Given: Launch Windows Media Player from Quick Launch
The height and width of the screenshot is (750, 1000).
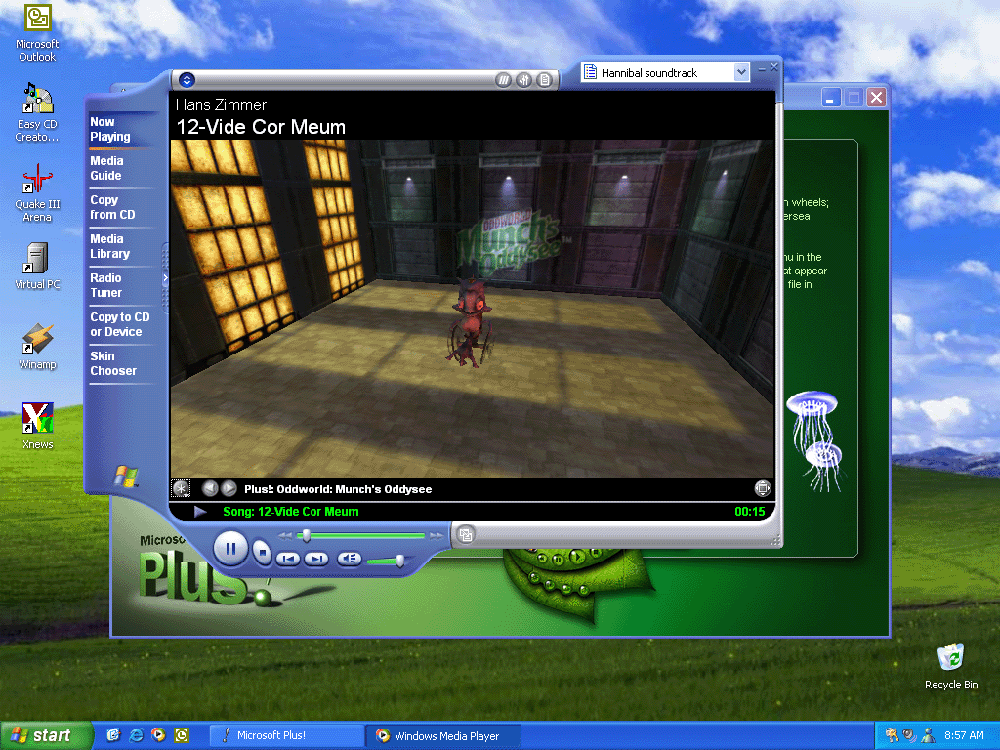Looking at the screenshot, I should (x=159, y=735).
